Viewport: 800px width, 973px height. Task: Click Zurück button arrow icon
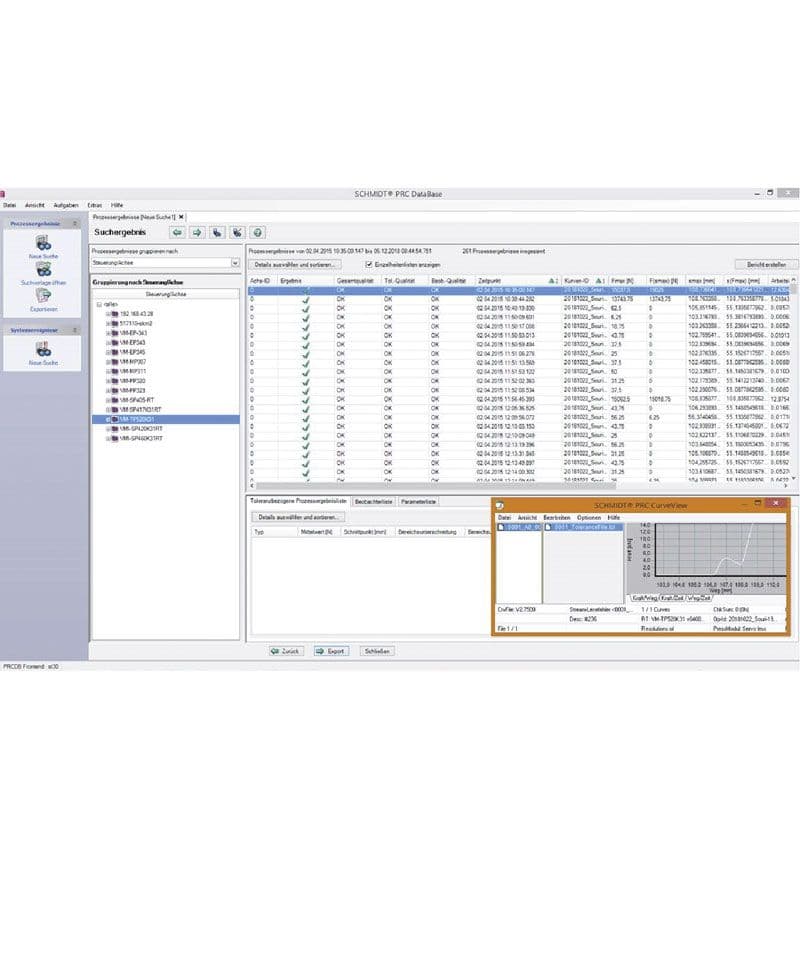275,651
